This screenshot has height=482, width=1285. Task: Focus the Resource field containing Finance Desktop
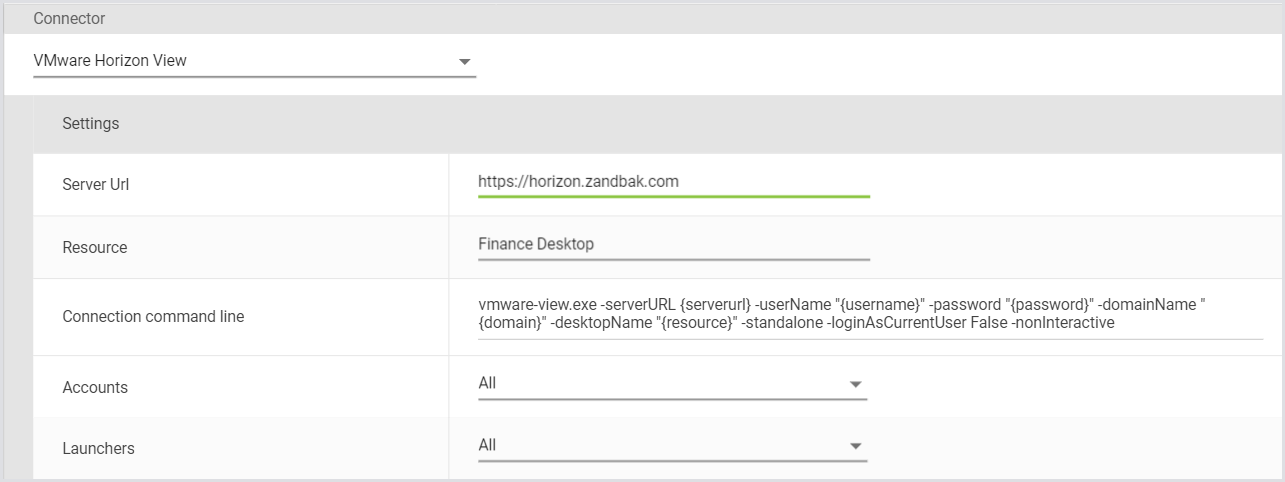(673, 245)
